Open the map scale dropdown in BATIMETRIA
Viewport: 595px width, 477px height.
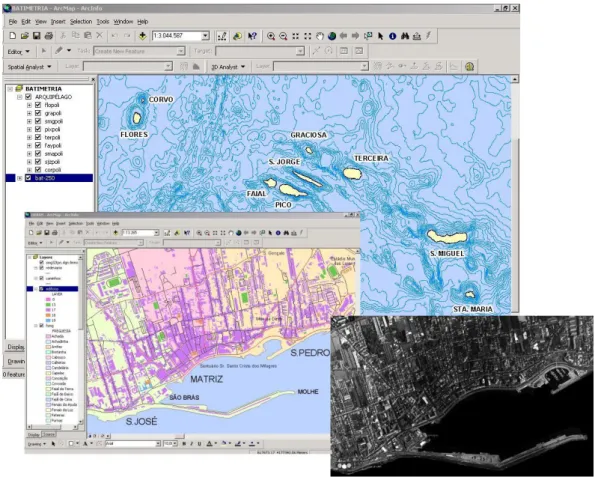point(205,36)
